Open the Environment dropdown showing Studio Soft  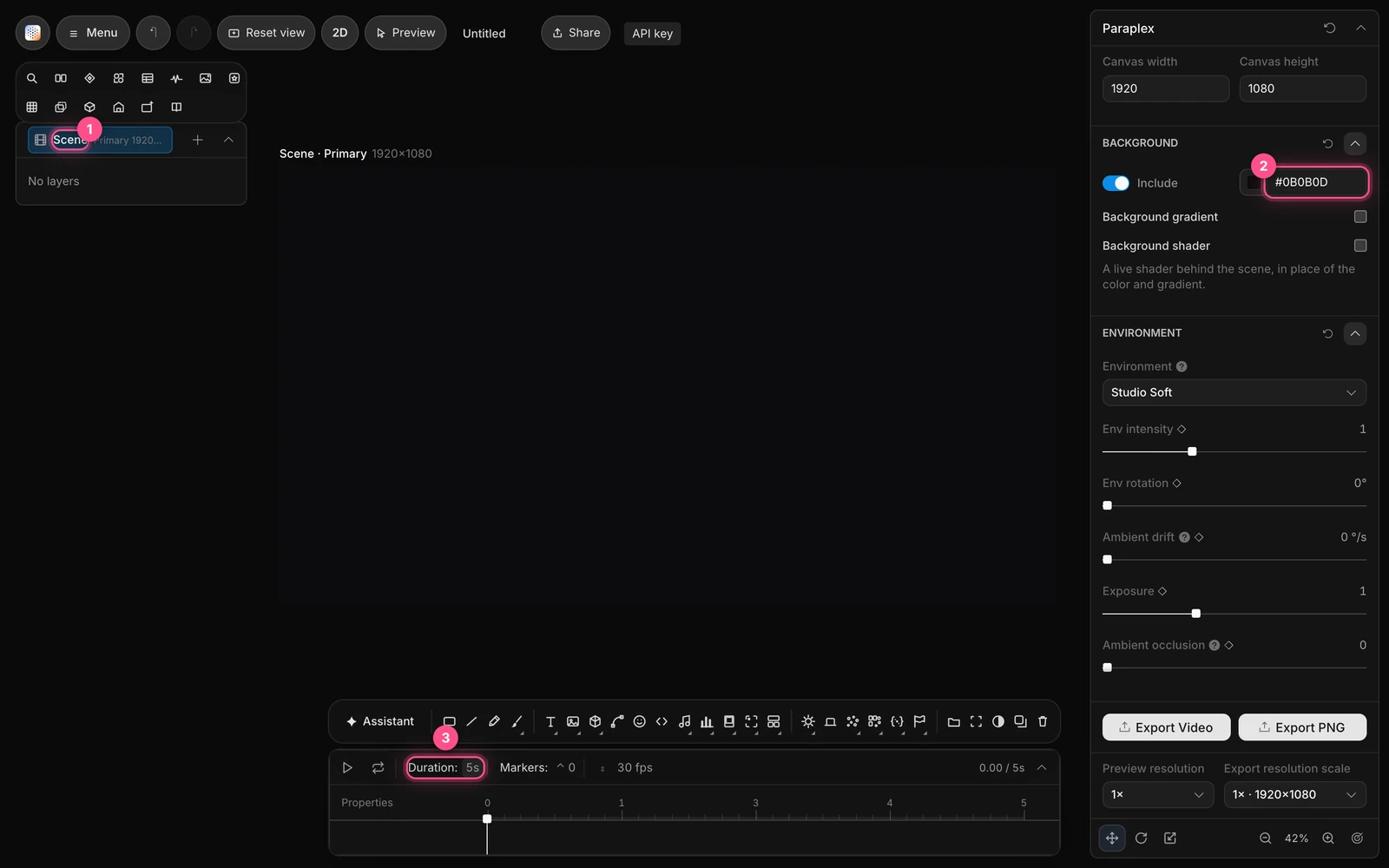pyautogui.click(x=1234, y=392)
